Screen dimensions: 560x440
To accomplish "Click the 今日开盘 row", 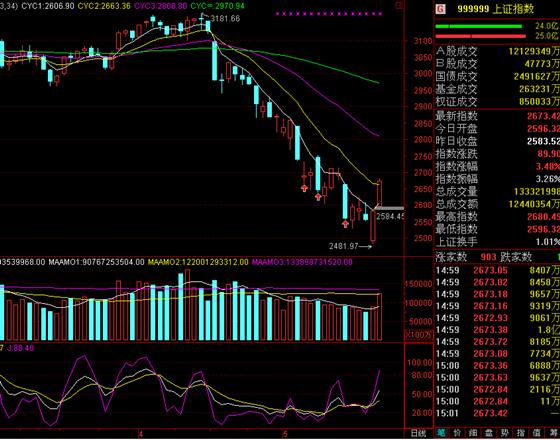I will [498, 129].
